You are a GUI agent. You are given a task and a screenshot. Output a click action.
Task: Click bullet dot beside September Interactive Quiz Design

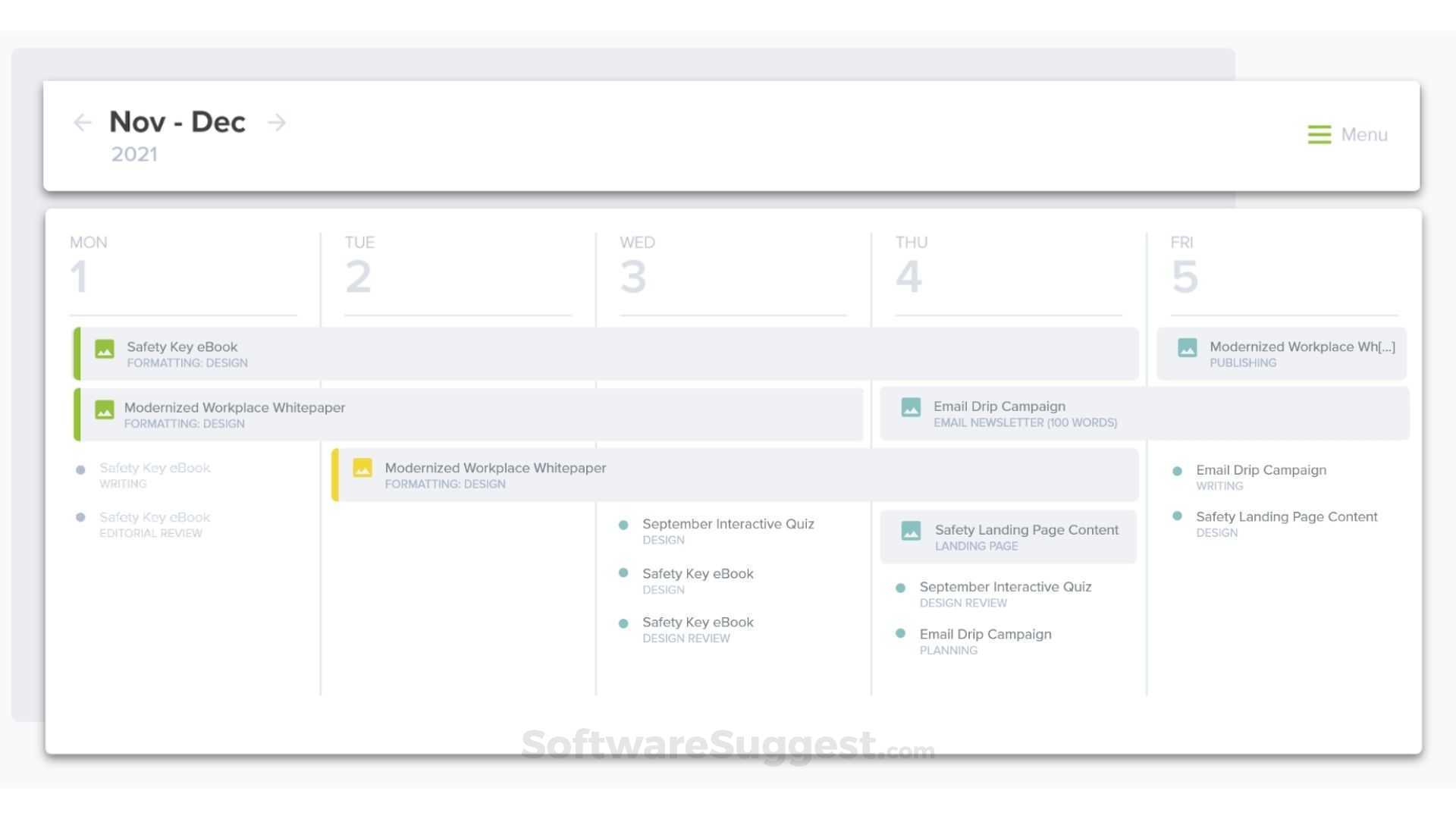point(623,525)
